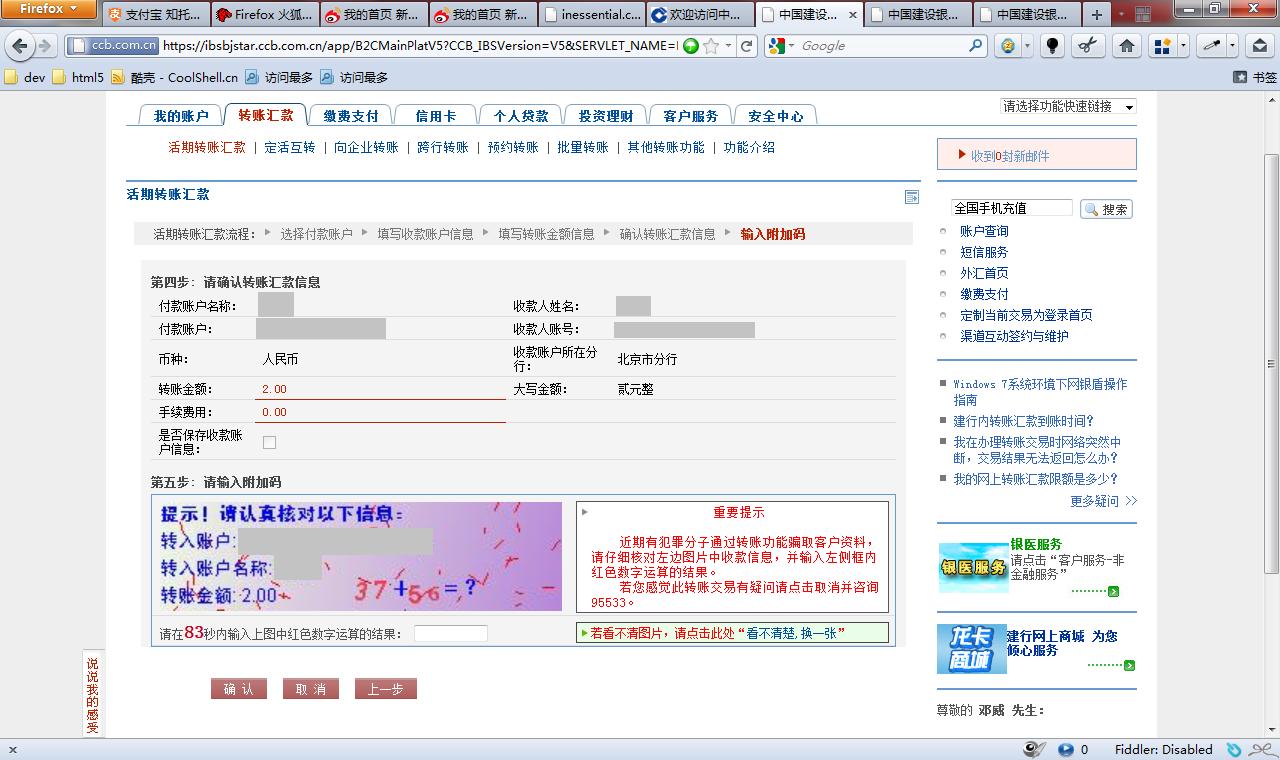This screenshot has width=1280, height=760.
Task: Switch to the 信用卡 tab
Action: (x=436, y=116)
